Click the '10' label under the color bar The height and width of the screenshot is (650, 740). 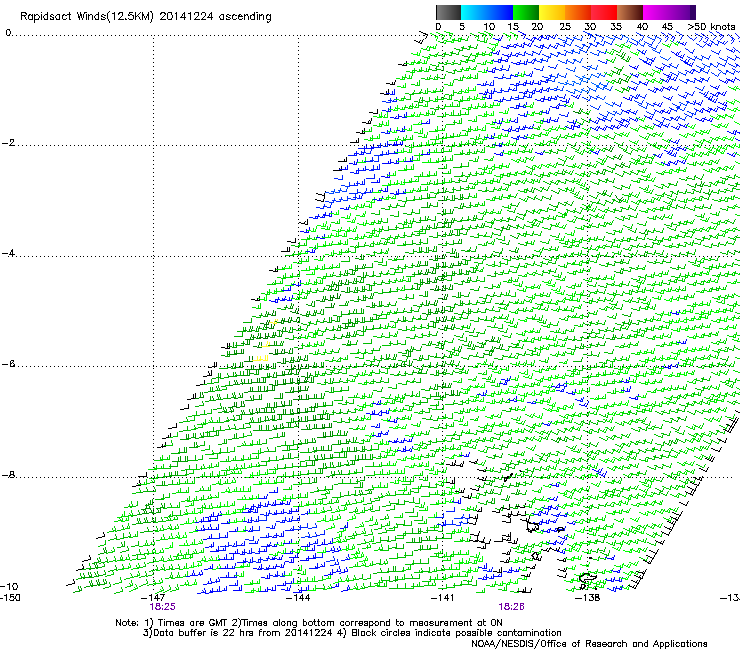pos(489,27)
